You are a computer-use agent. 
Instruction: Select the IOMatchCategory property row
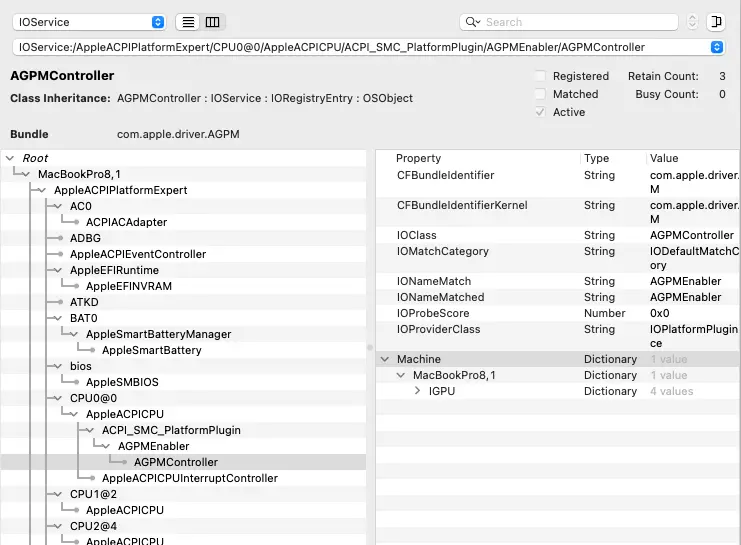558,258
